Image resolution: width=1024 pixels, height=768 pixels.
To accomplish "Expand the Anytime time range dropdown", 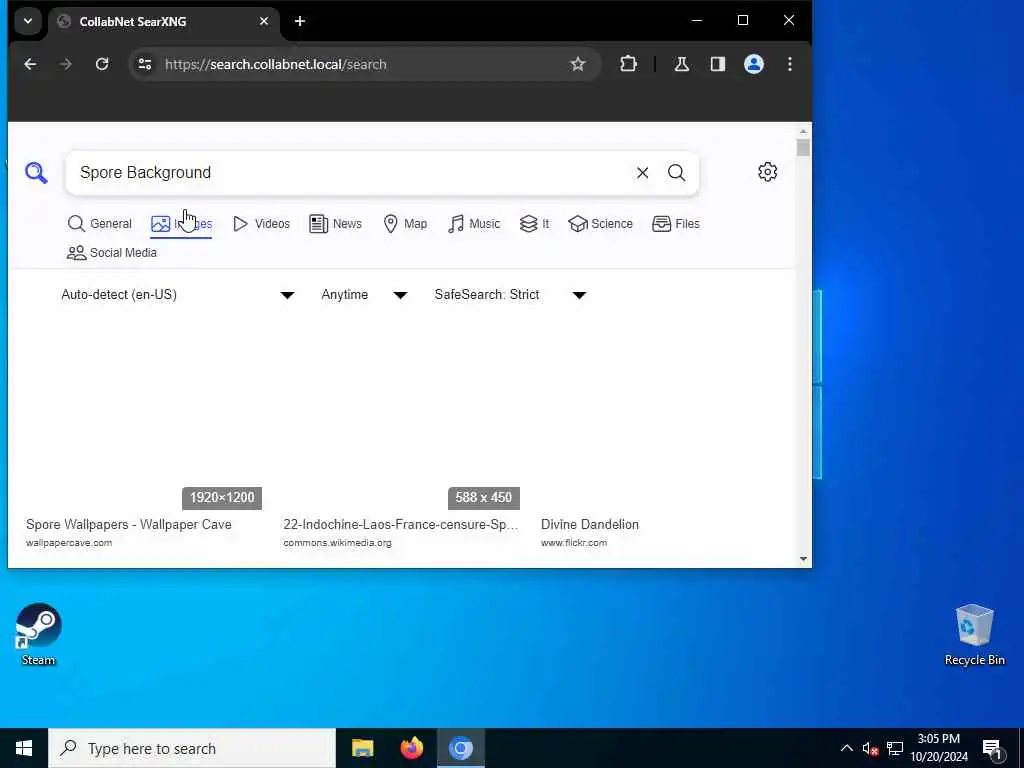I will coord(364,295).
